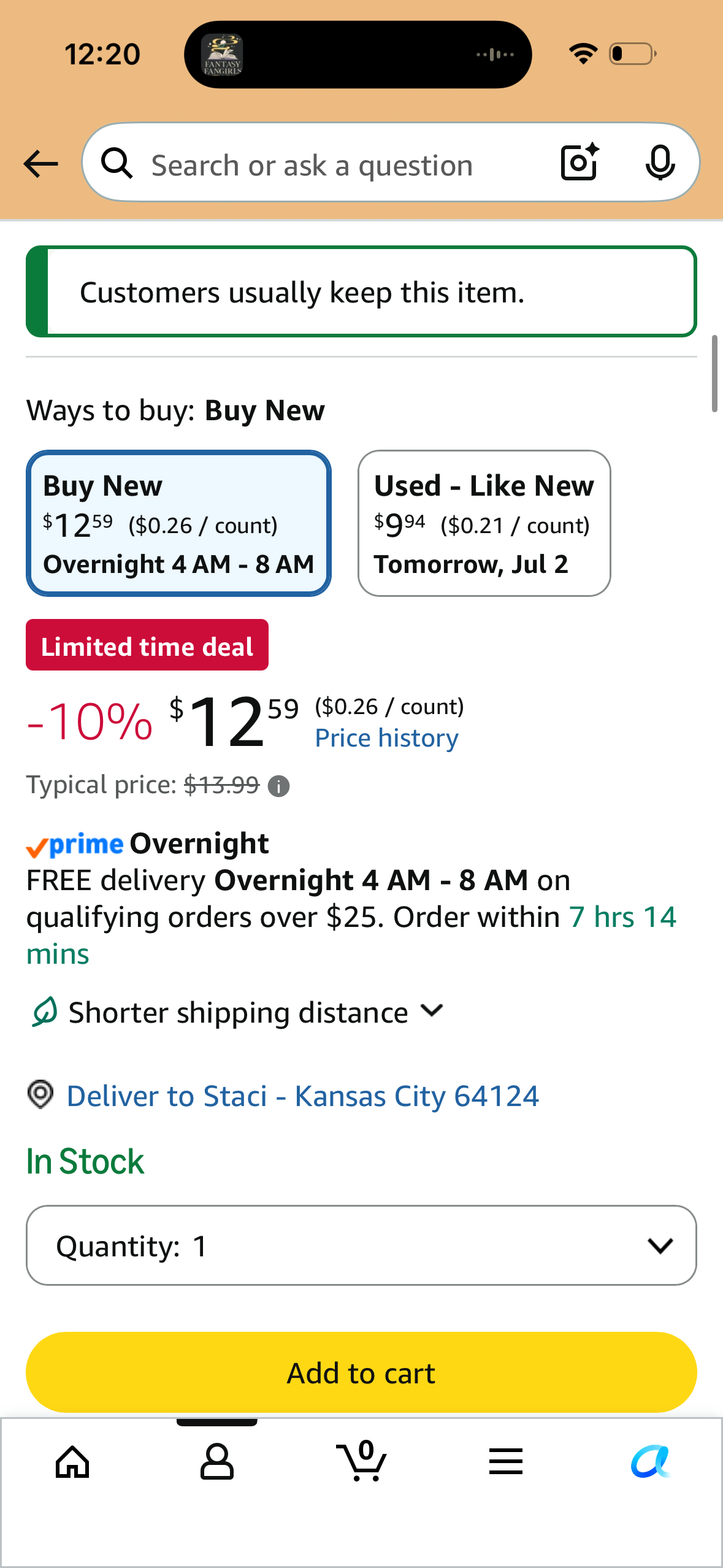Tap the microphone voice search icon
Screen dimensions: 723x1568
tap(660, 163)
